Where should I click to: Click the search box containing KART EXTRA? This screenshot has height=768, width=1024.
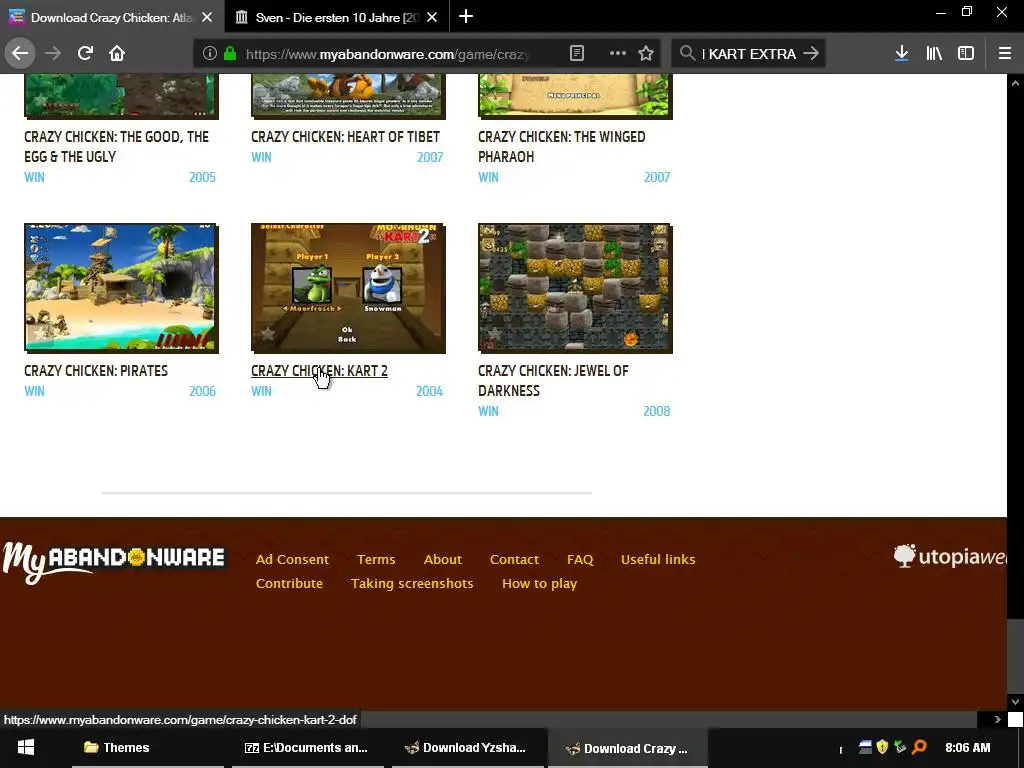coord(749,54)
